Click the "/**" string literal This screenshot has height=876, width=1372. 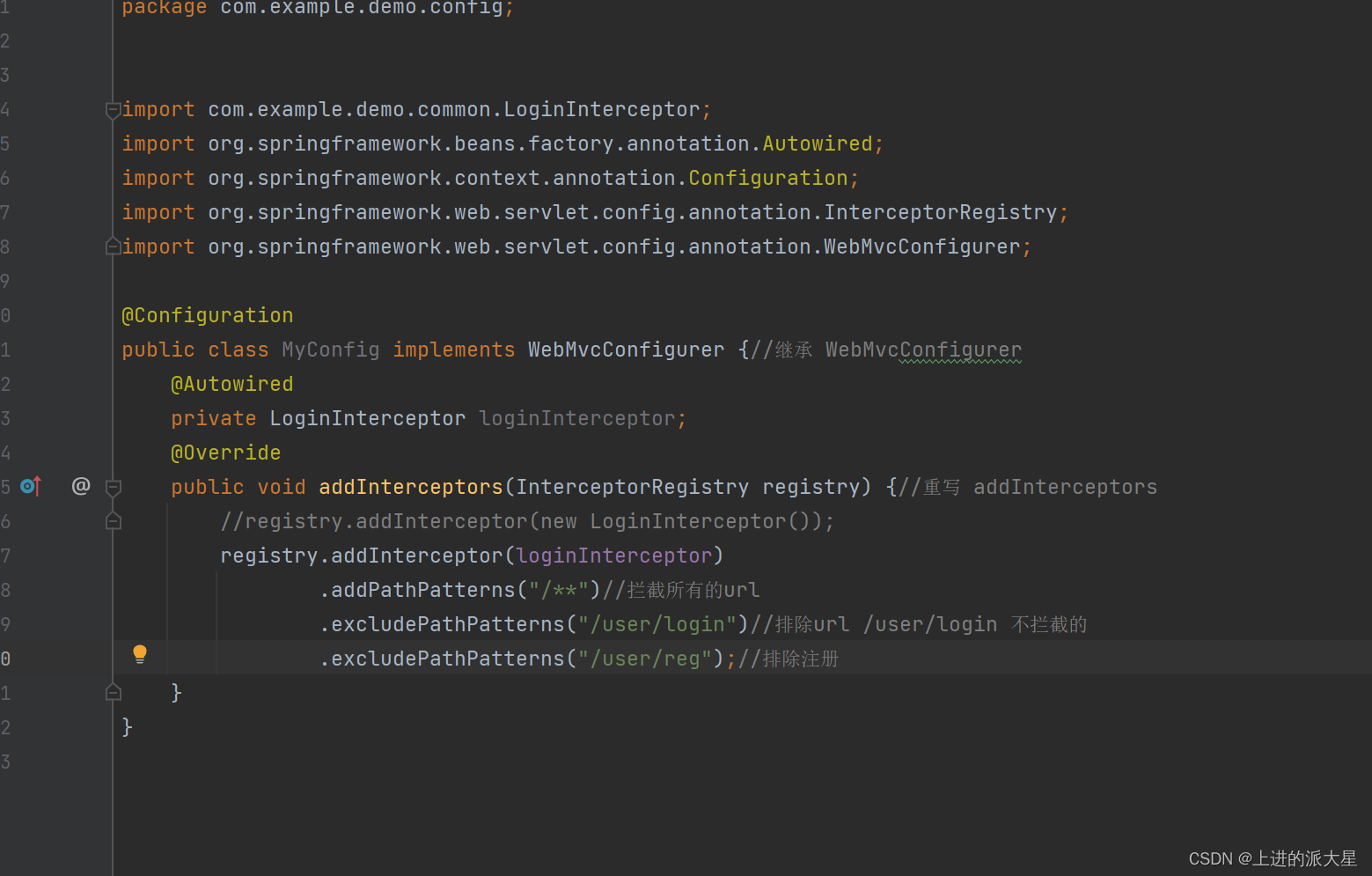coord(559,590)
